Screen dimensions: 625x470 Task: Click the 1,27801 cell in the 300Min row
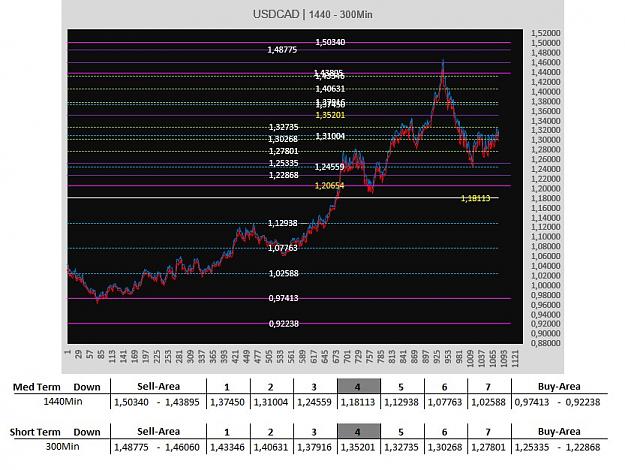point(488,447)
